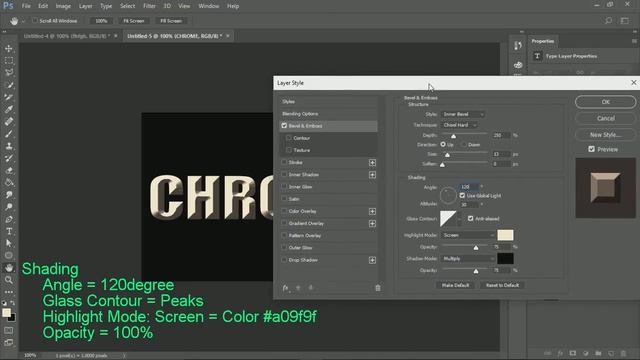640x360 pixels.
Task: Open the Filter menu
Action: pyautogui.click(x=149, y=6)
